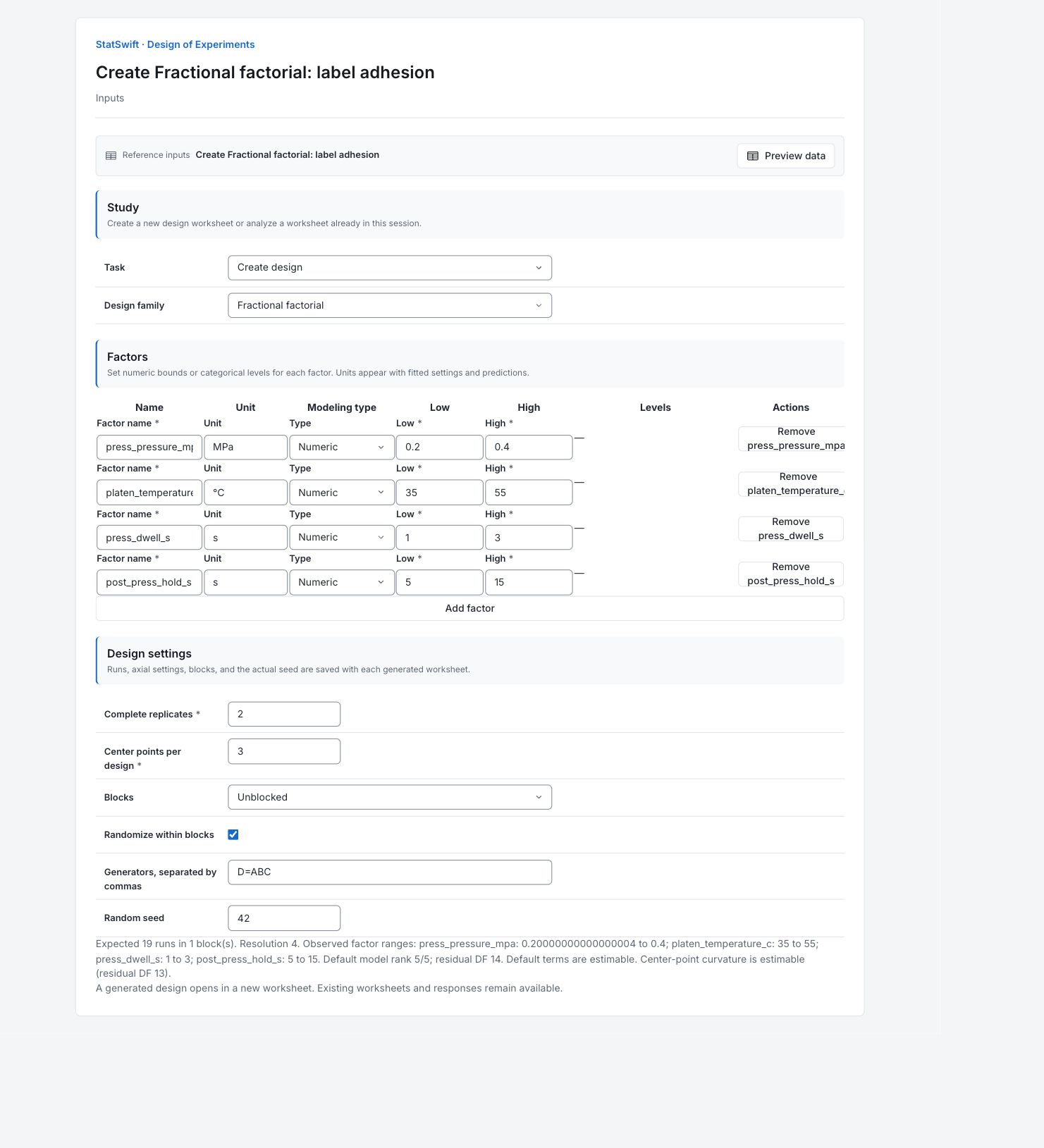Open Type dropdown for platen_temperature row

tap(342, 493)
